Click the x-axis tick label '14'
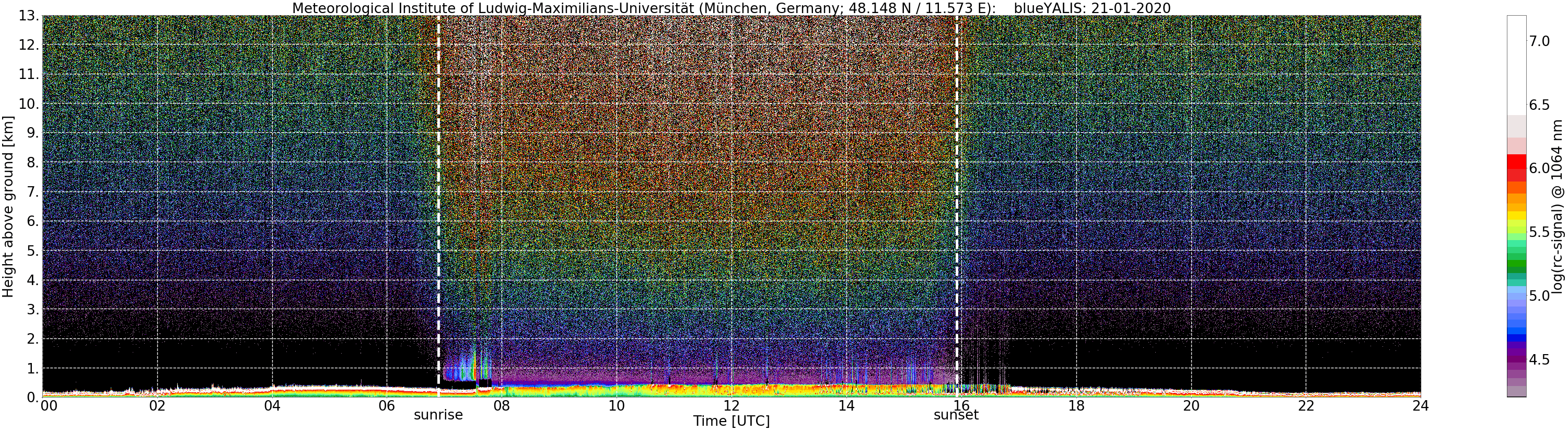Viewport: 1568px width, 431px height. click(846, 406)
